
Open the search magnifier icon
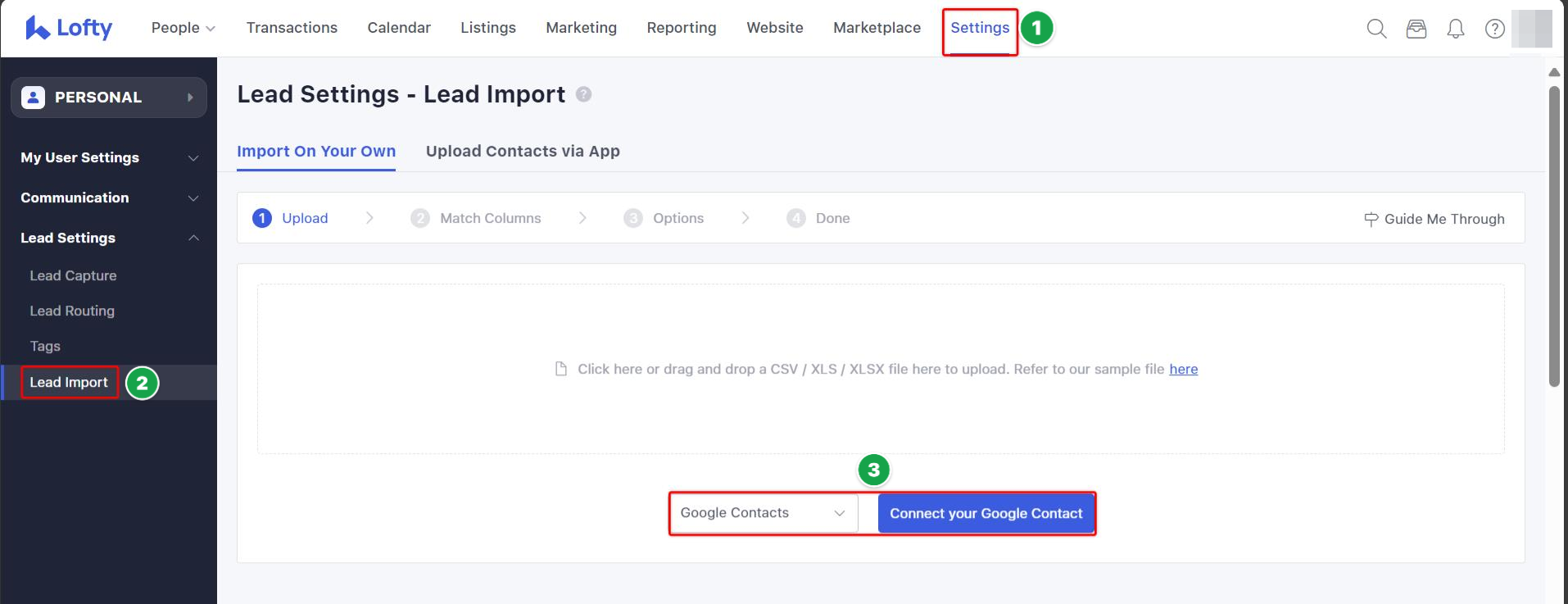click(1376, 29)
